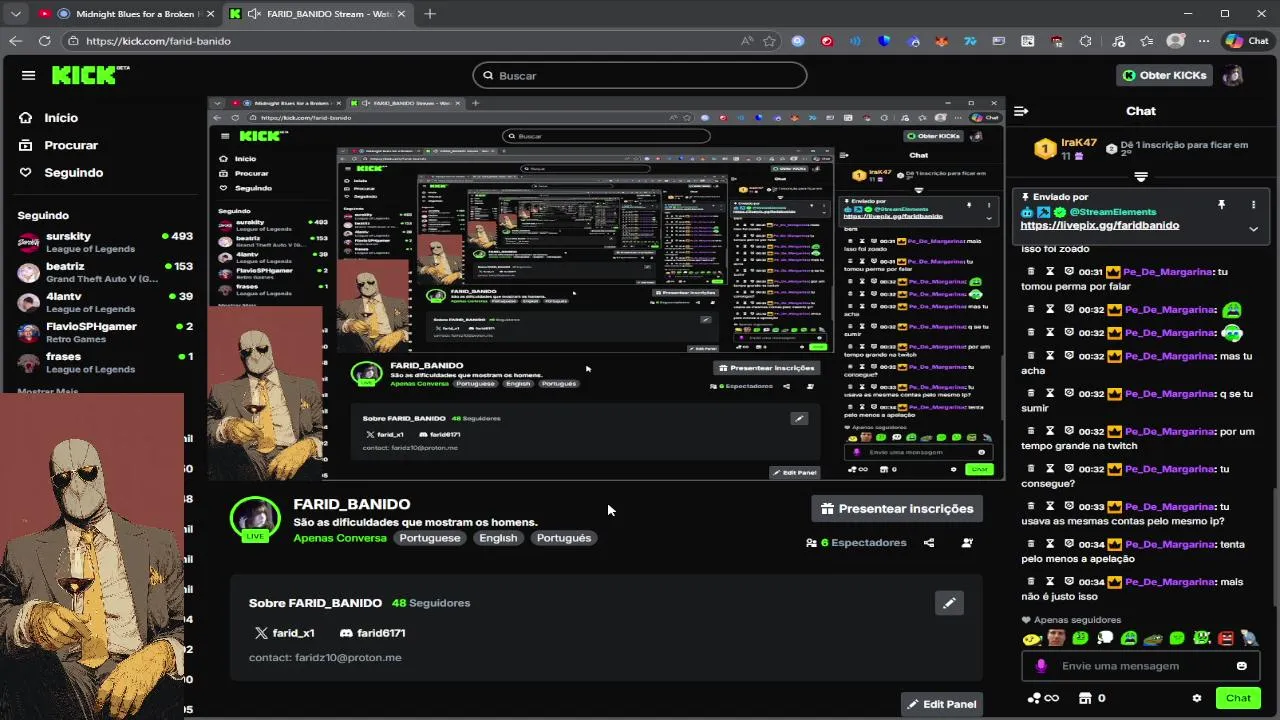The image size is (1280, 720).
Task: Add this page to favorites star
Action: (769, 41)
